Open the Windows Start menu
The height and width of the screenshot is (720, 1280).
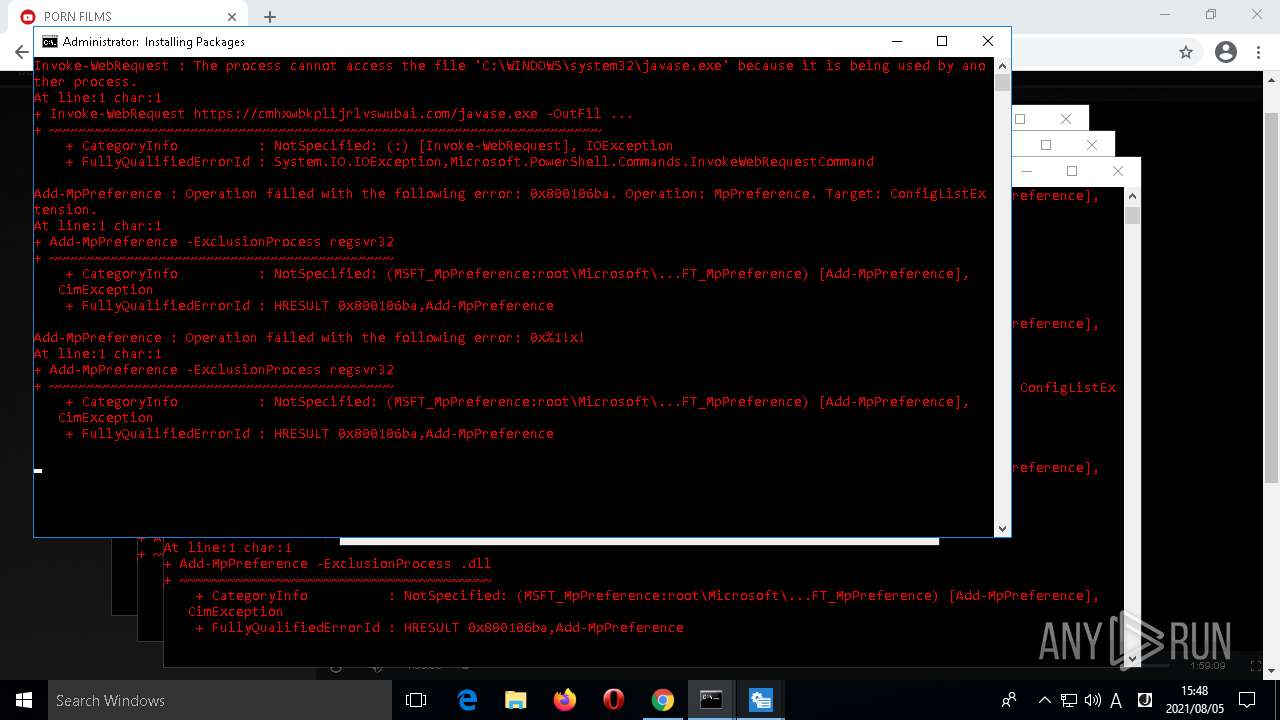click(x=24, y=700)
